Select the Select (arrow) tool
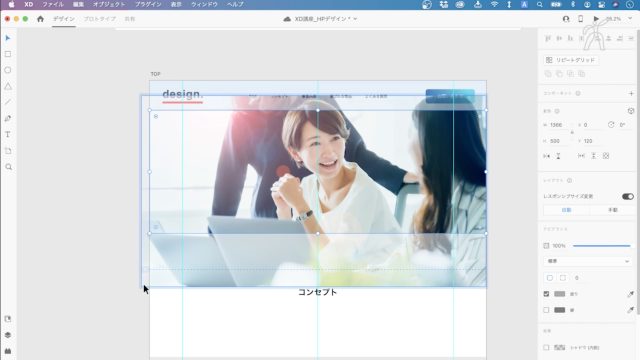640x360 pixels. click(8, 38)
